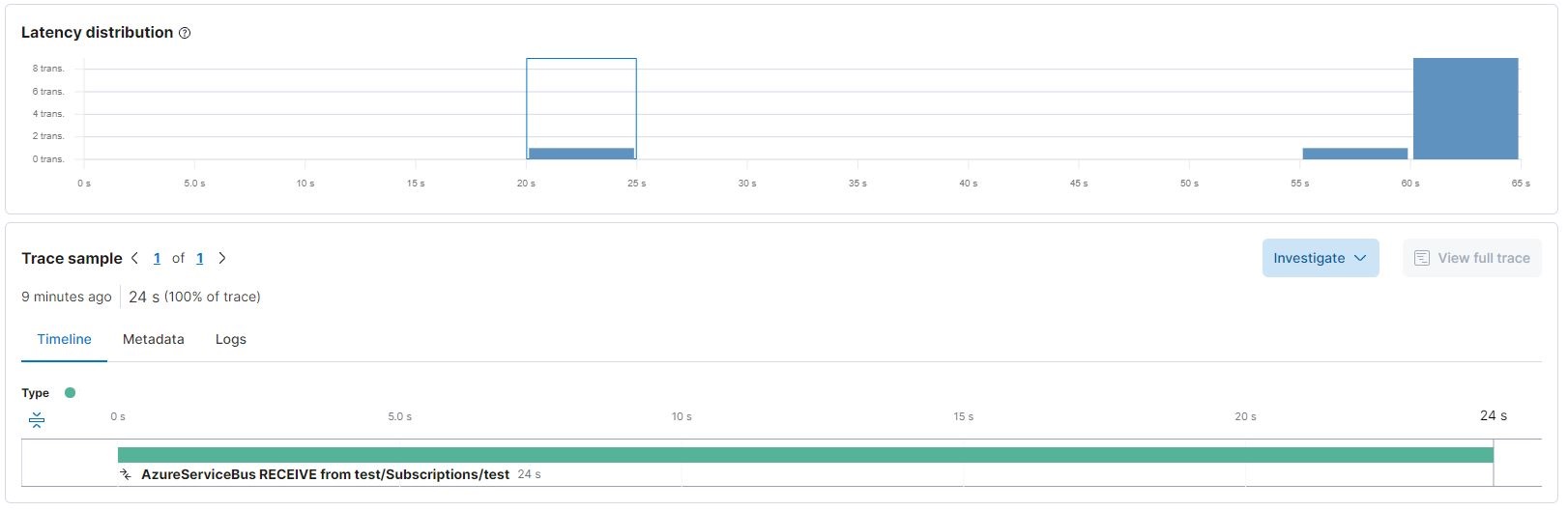Click the span type icon beside AzureServiceBus
The height and width of the screenshot is (511, 1568).
click(x=126, y=474)
